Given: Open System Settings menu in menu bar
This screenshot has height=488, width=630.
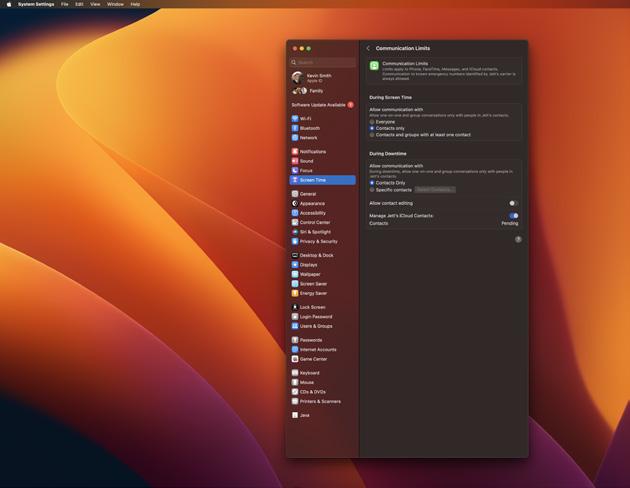Looking at the screenshot, I should pyautogui.click(x=36, y=4).
